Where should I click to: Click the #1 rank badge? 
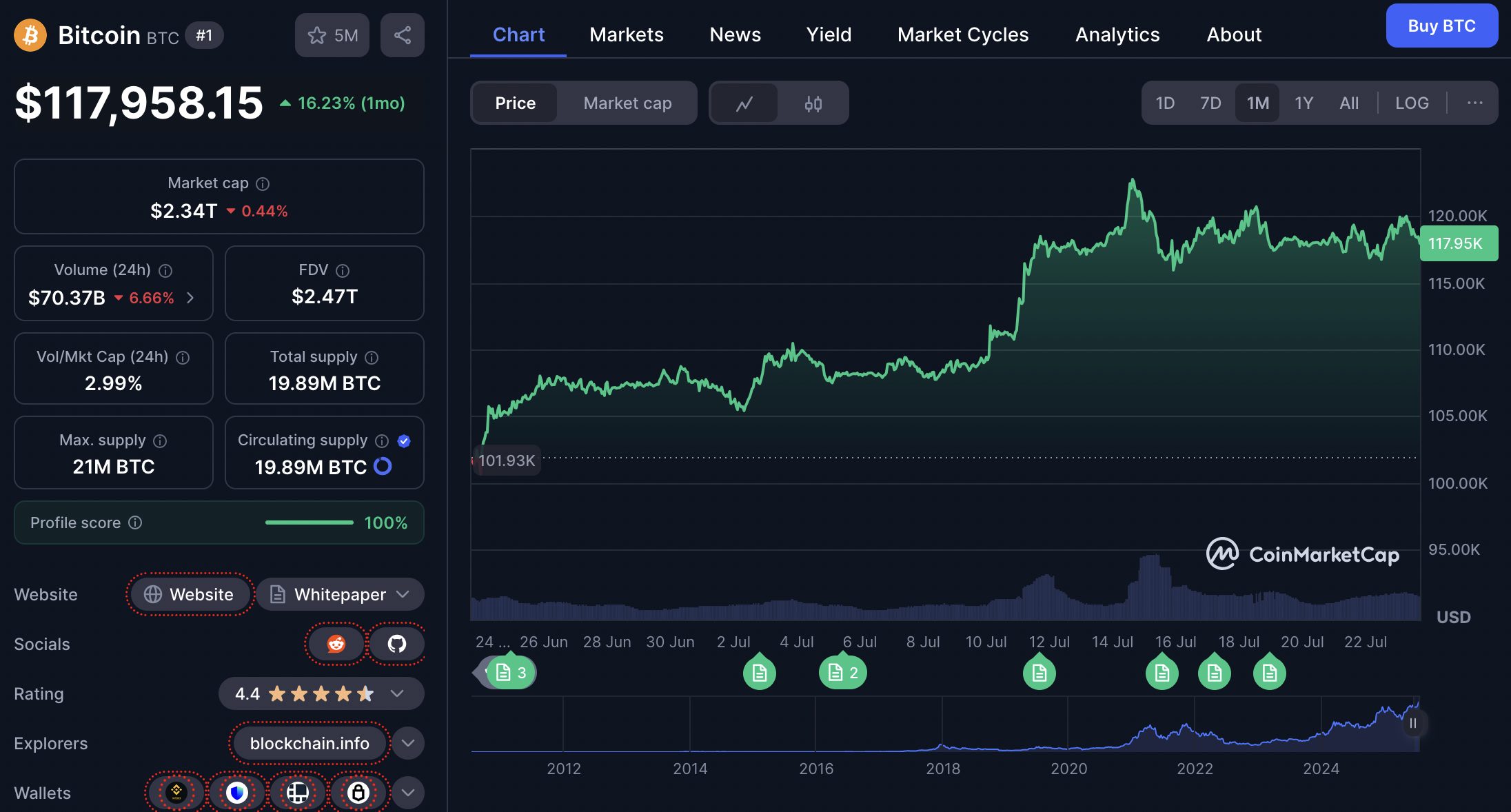pyautogui.click(x=204, y=35)
